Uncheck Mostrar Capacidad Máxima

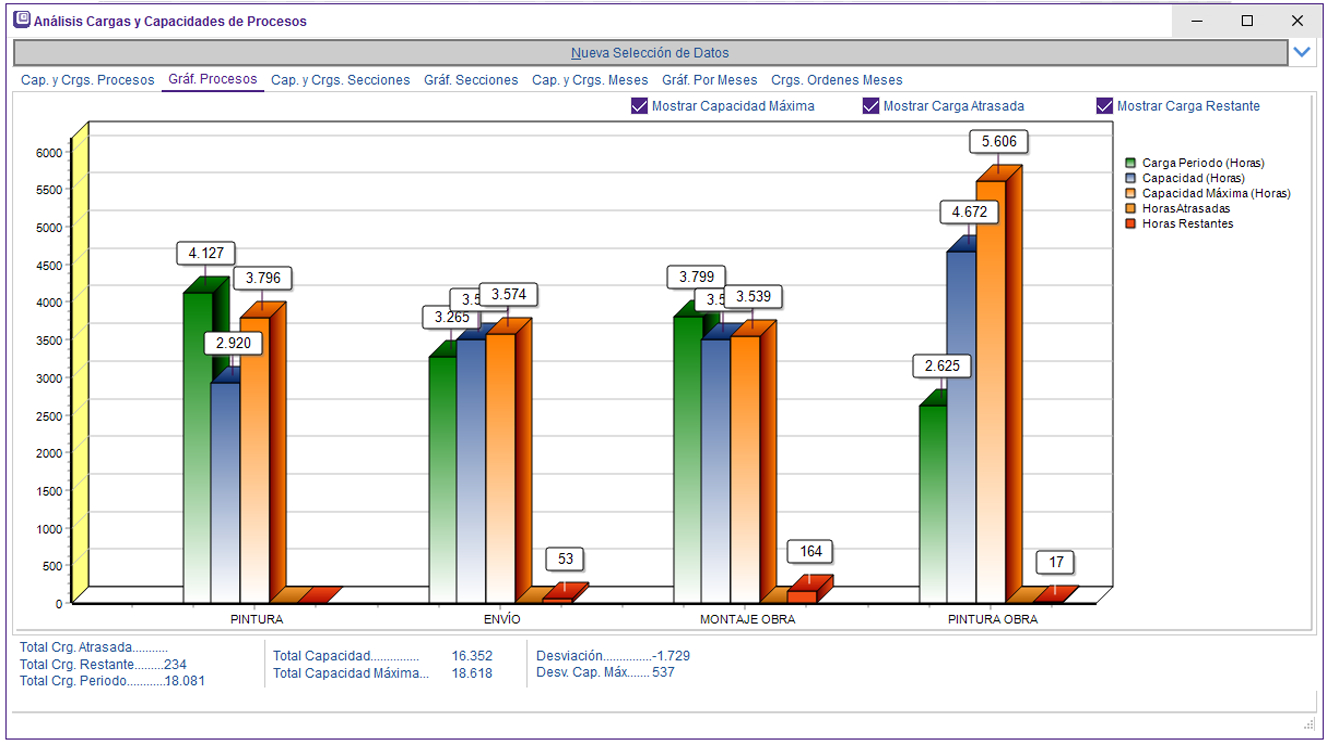[640, 106]
